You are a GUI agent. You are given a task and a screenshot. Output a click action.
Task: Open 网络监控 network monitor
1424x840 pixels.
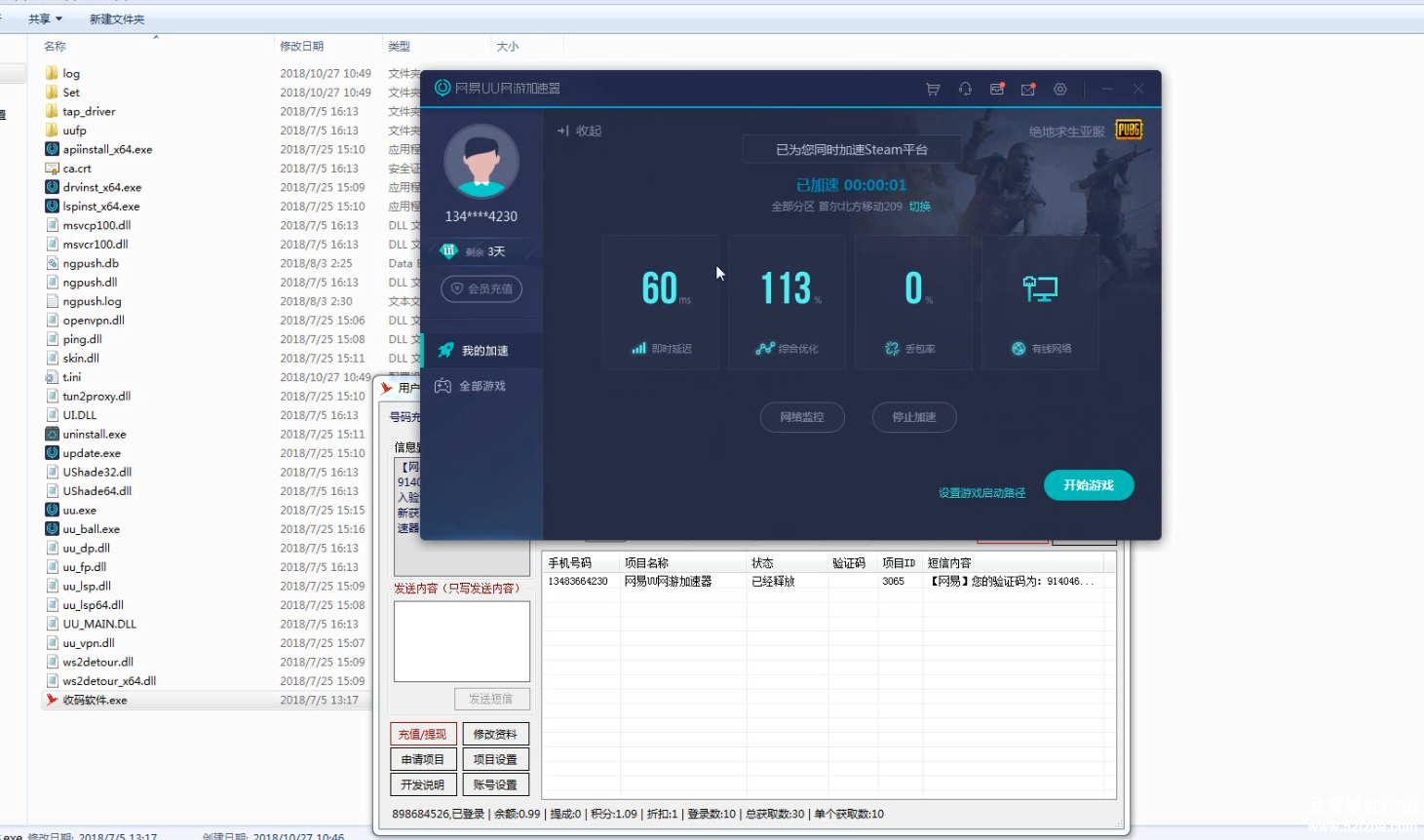click(802, 417)
